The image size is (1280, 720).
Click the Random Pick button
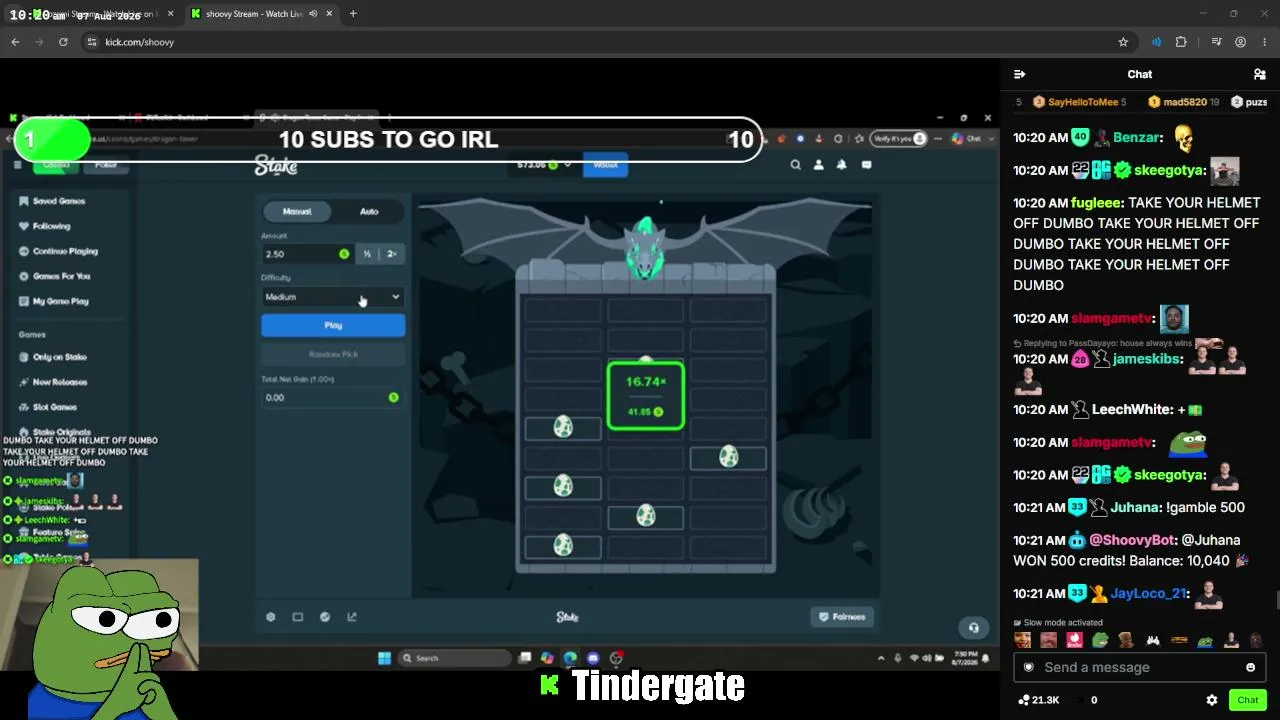pyautogui.click(x=333, y=355)
